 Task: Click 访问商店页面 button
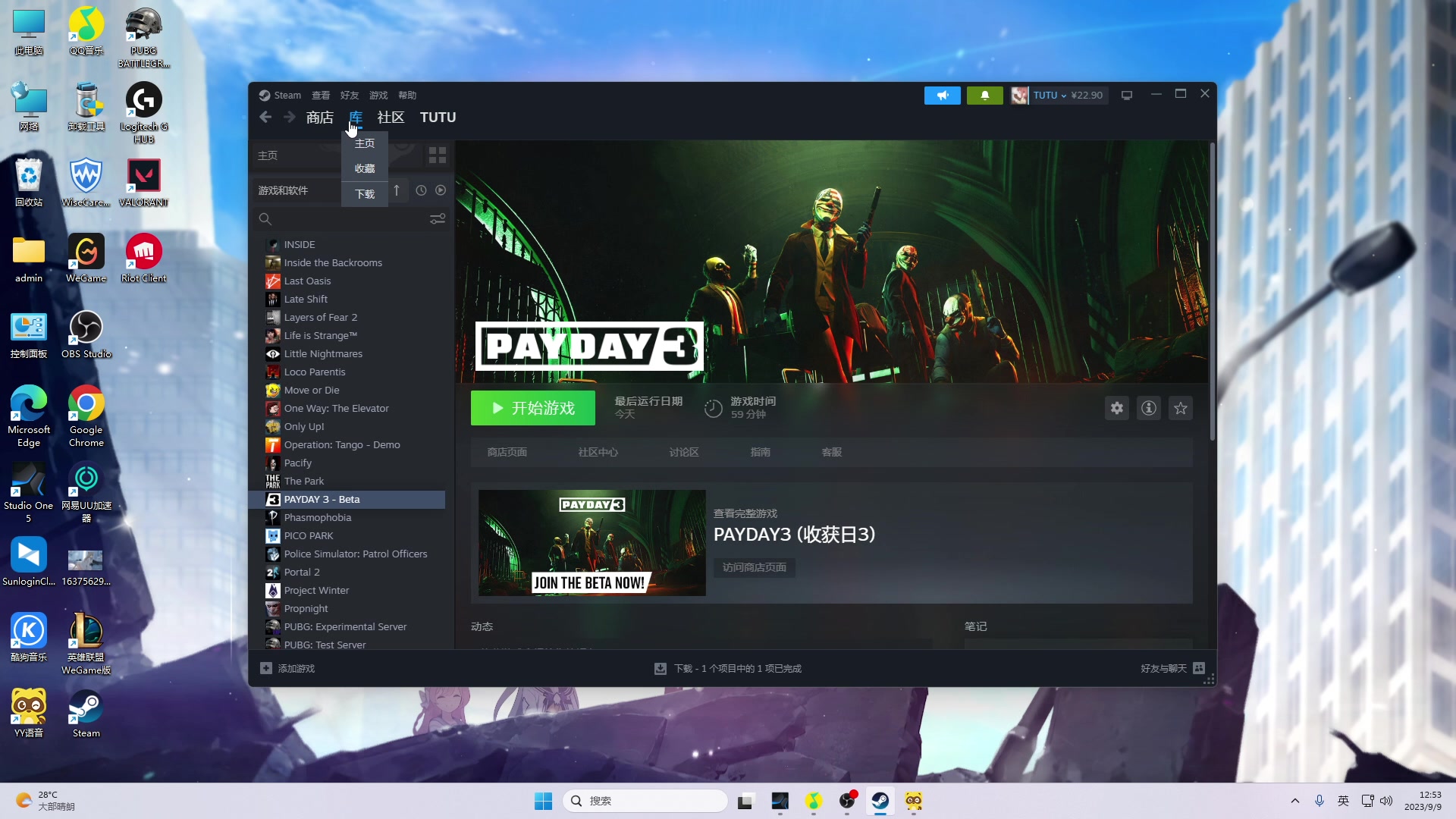[755, 567]
